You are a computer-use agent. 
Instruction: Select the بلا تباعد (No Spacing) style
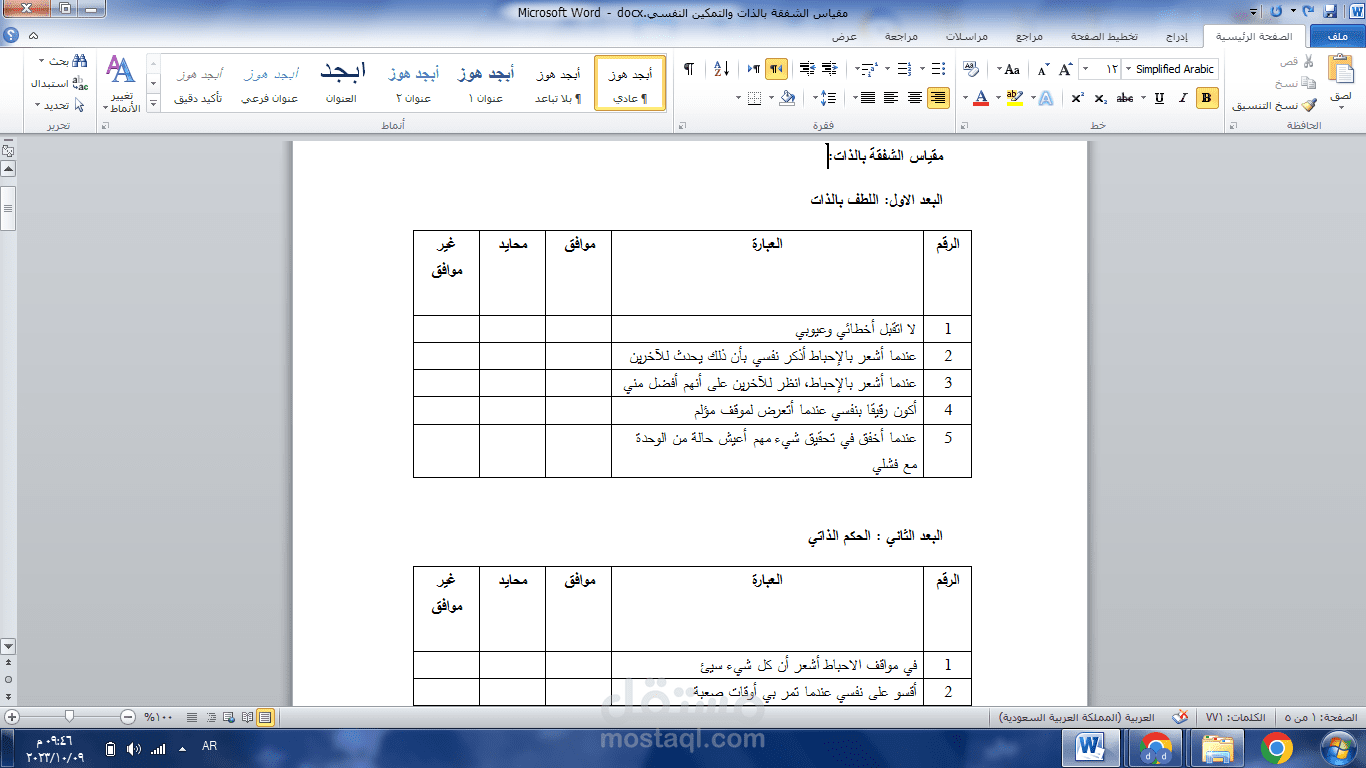pos(558,84)
